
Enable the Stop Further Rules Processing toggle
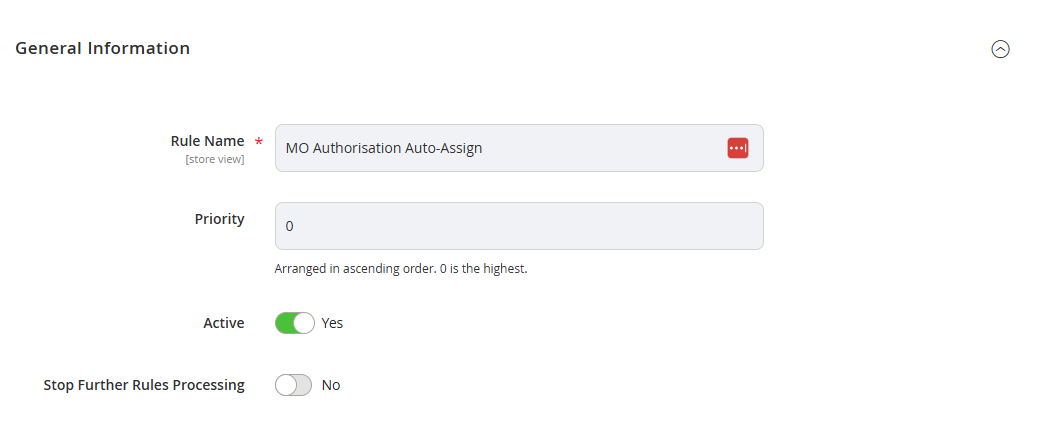click(x=293, y=385)
